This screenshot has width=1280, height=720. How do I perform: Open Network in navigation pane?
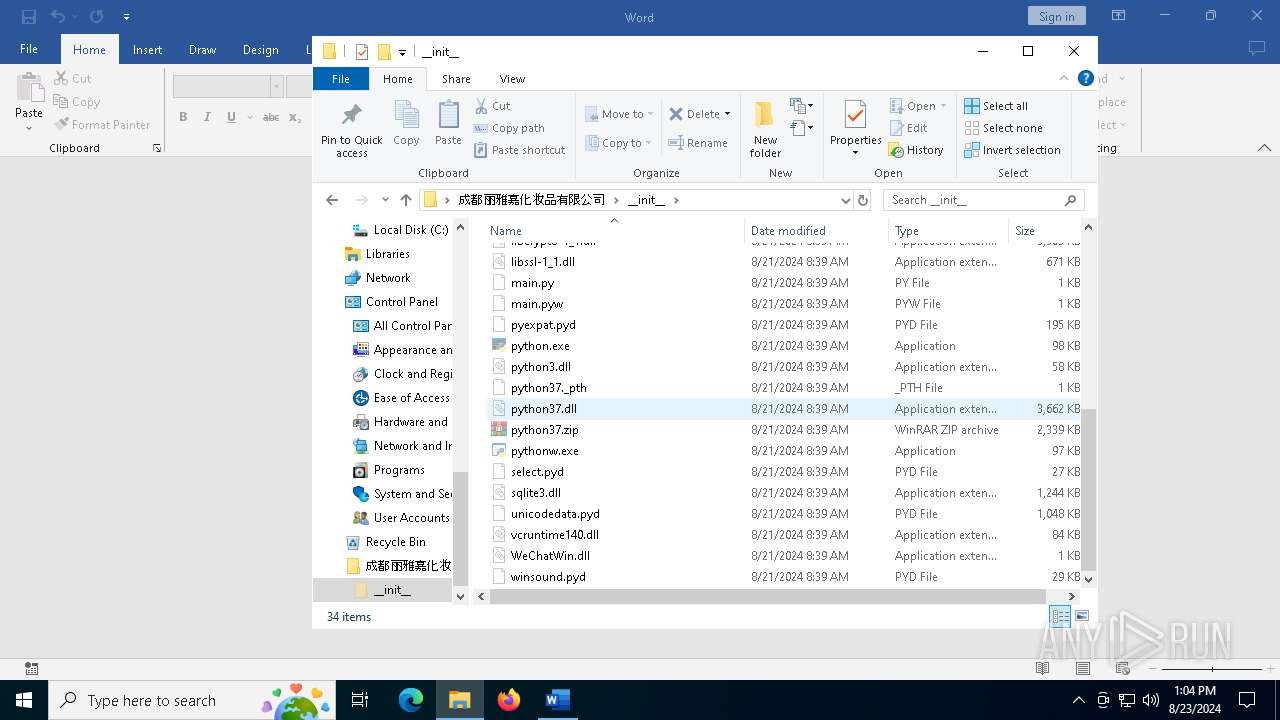coord(387,278)
